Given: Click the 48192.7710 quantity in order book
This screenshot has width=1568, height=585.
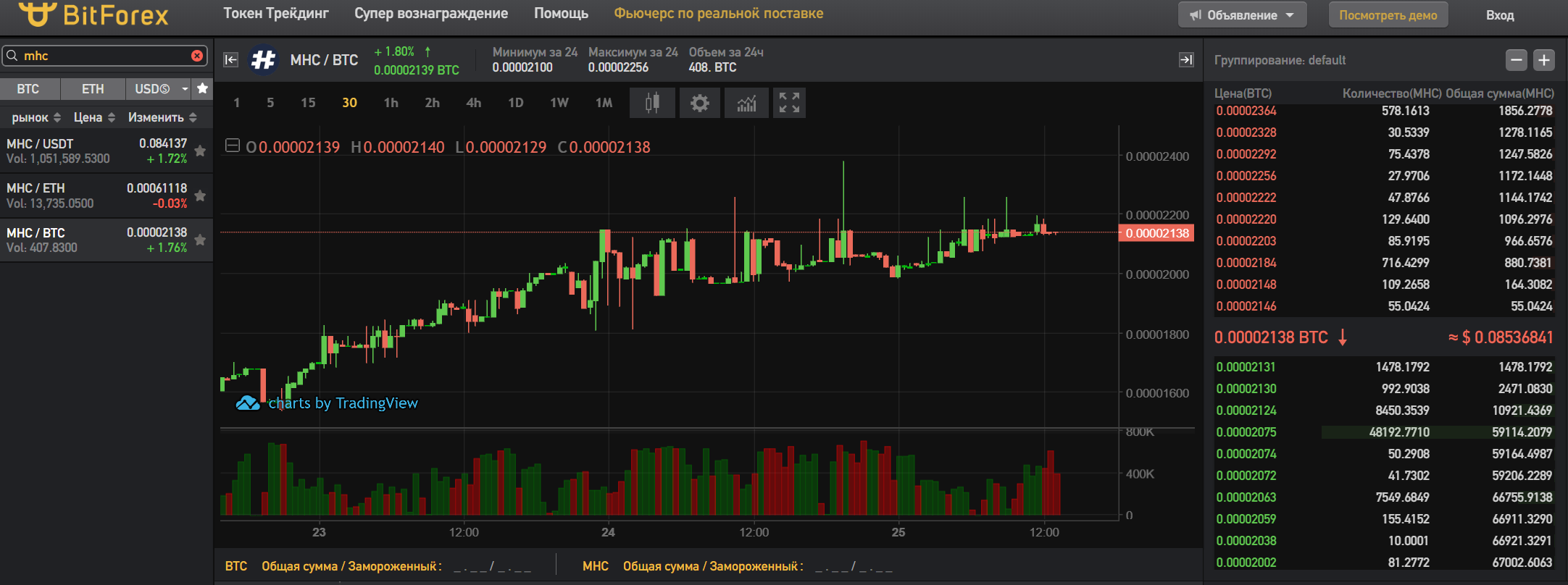Looking at the screenshot, I should pyautogui.click(x=1399, y=432).
